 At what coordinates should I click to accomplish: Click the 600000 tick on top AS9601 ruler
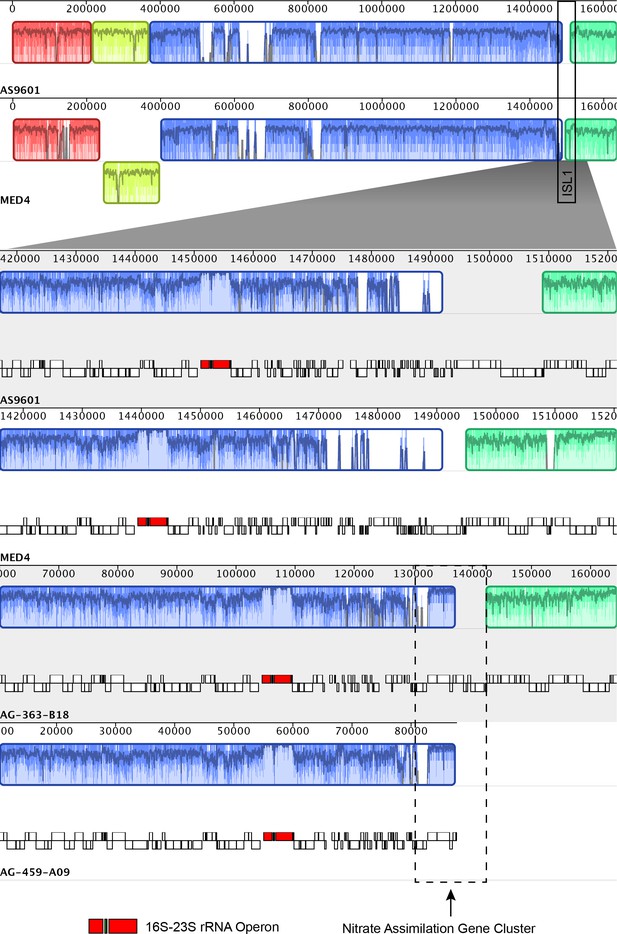234,8
